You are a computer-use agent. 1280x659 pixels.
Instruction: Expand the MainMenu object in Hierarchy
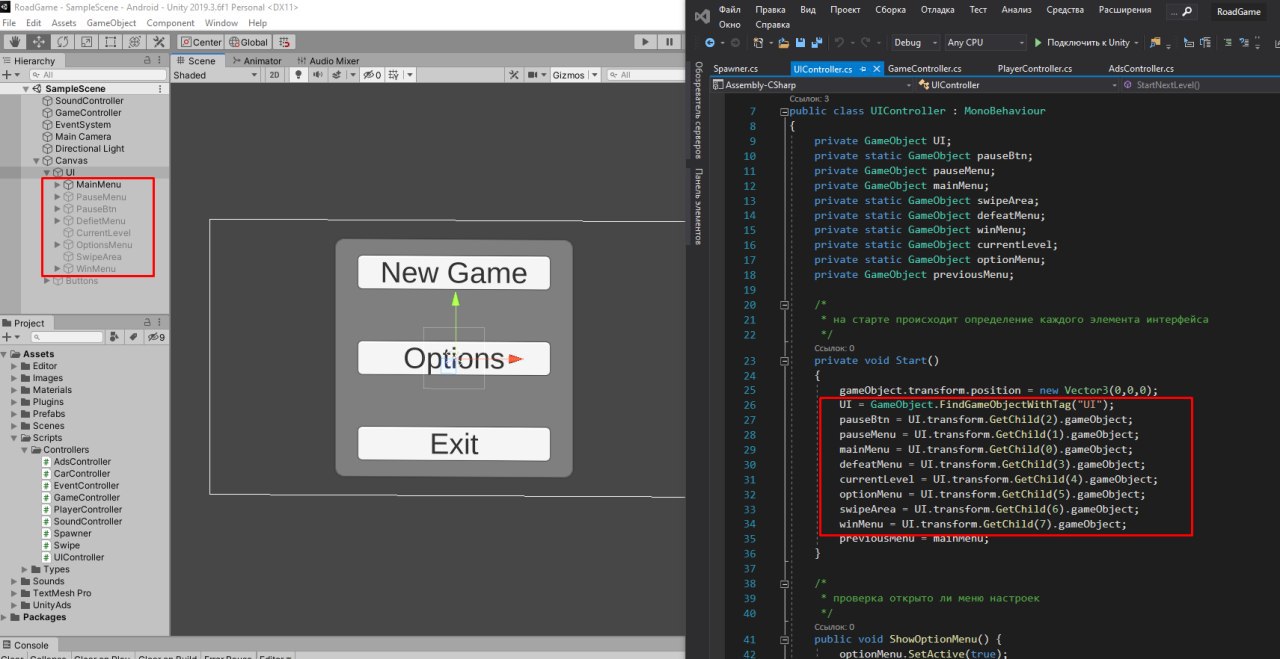[58, 185]
